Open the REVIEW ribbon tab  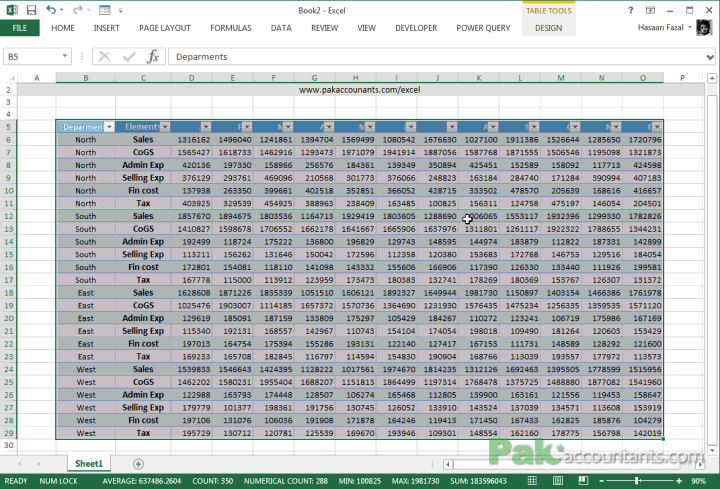(x=325, y=28)
